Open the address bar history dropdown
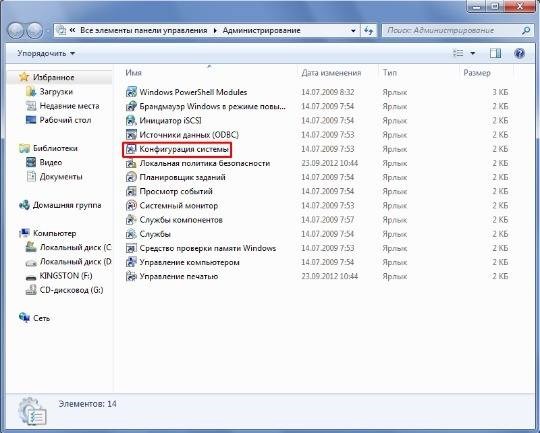This screenshot has width=540, height=433. pyautogui.click(x=353, y=31)
